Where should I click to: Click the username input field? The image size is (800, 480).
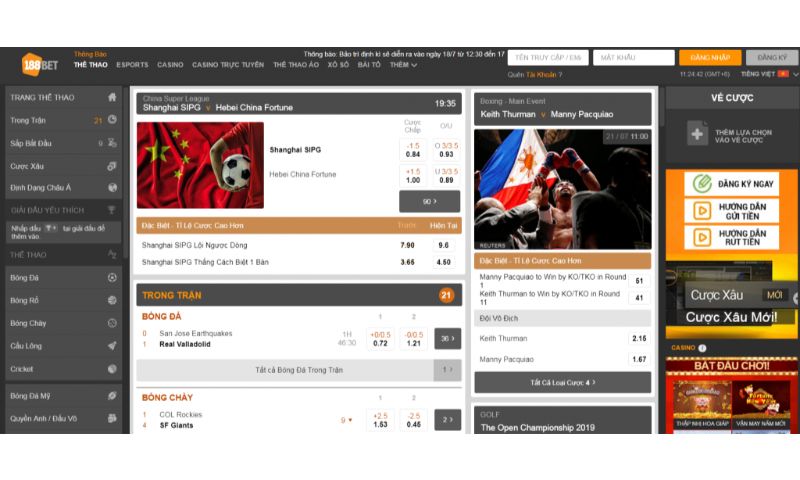548,58
